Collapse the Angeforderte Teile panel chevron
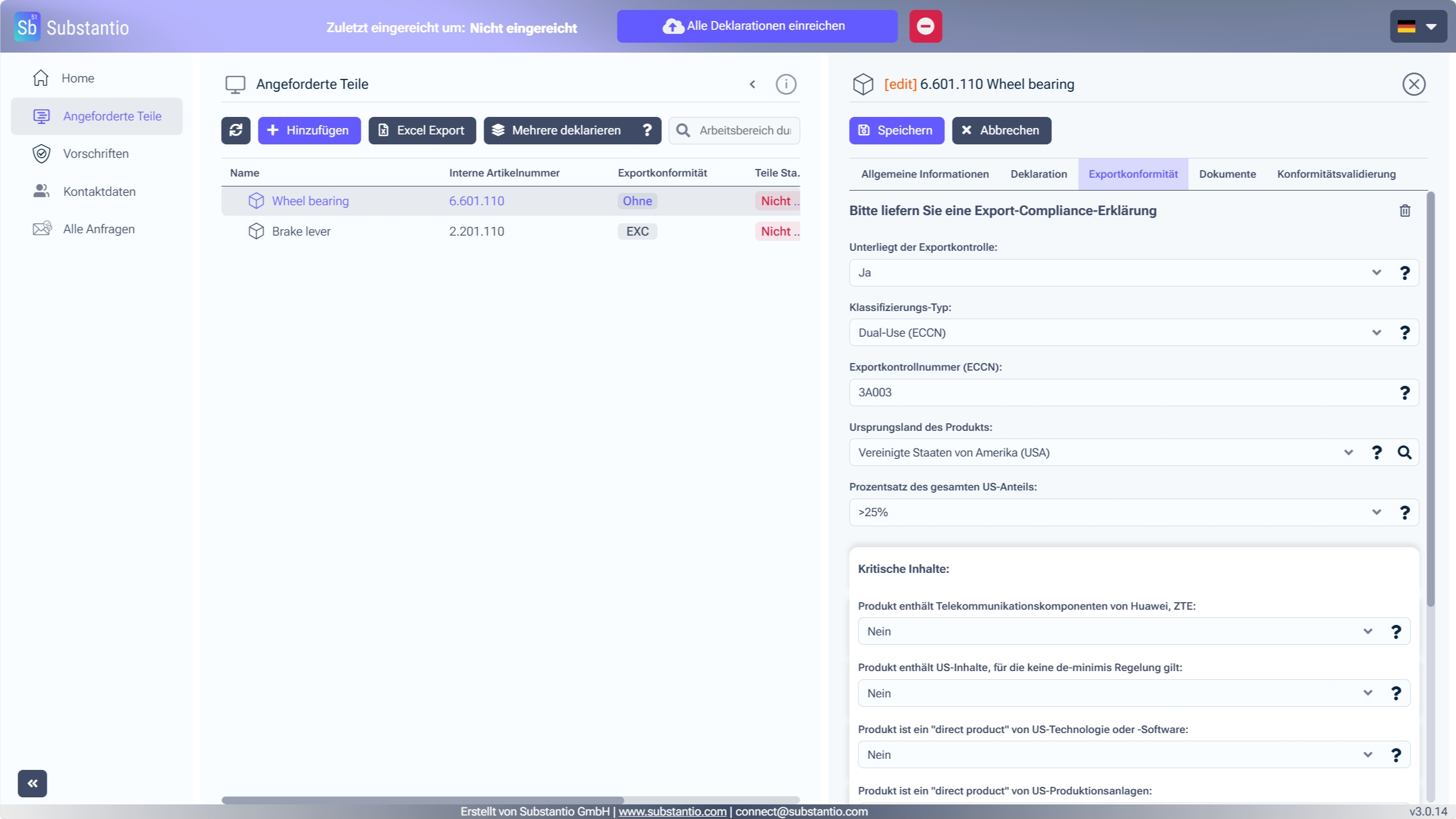Image resolution: width=1456 pixels, height=819 pixels. pos(753,84)
